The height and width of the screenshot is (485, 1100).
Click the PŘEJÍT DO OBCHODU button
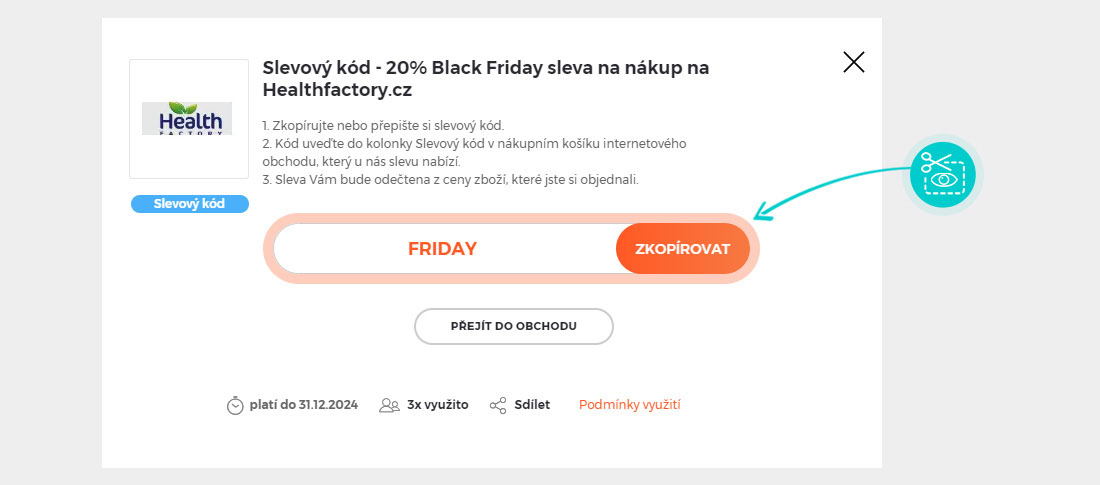(x=514, y=326)
